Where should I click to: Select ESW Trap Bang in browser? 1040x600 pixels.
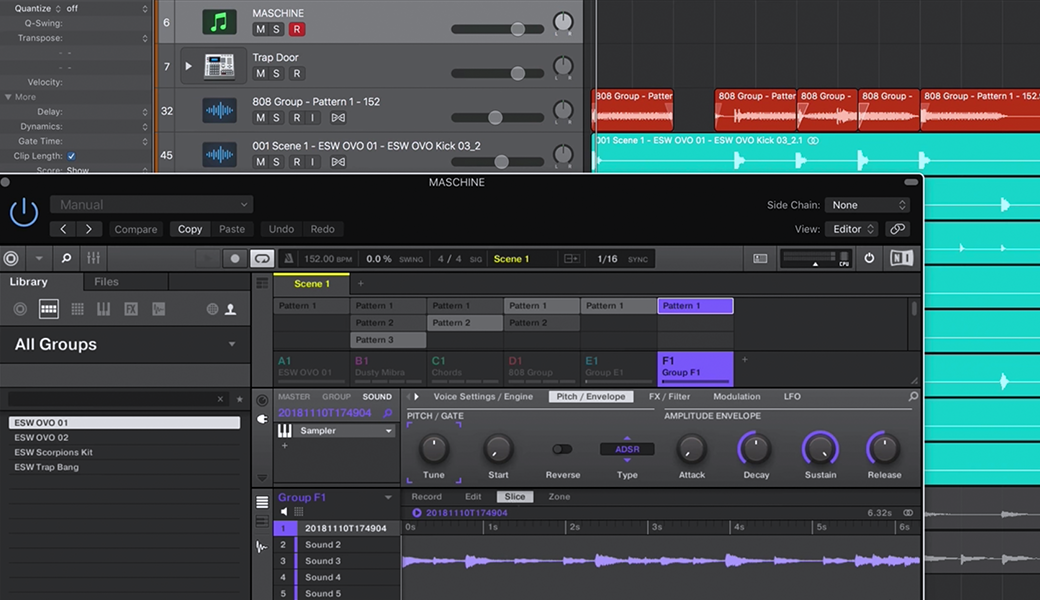click(x=124, y=467)
